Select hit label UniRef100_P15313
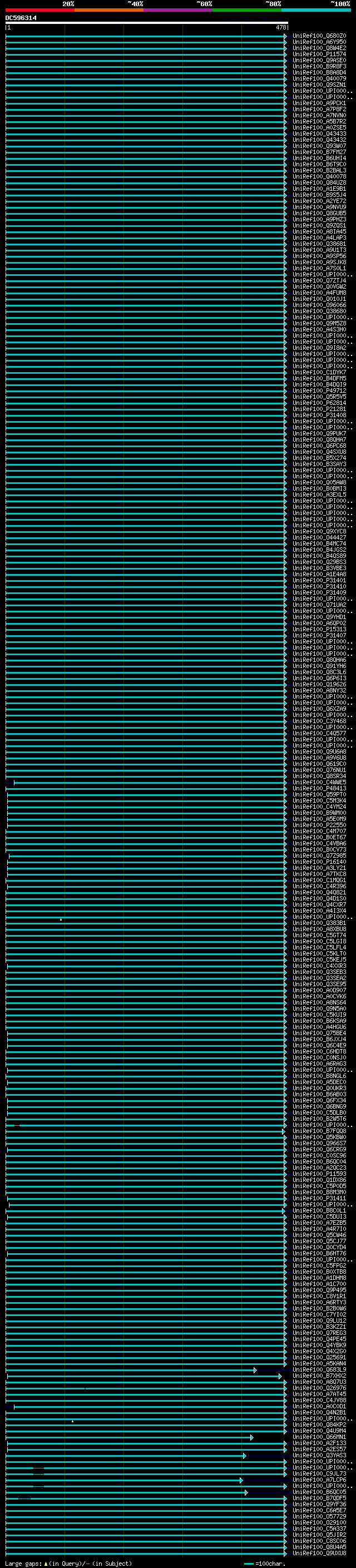This screenshot has height=1568, width=356. (319, 630)
